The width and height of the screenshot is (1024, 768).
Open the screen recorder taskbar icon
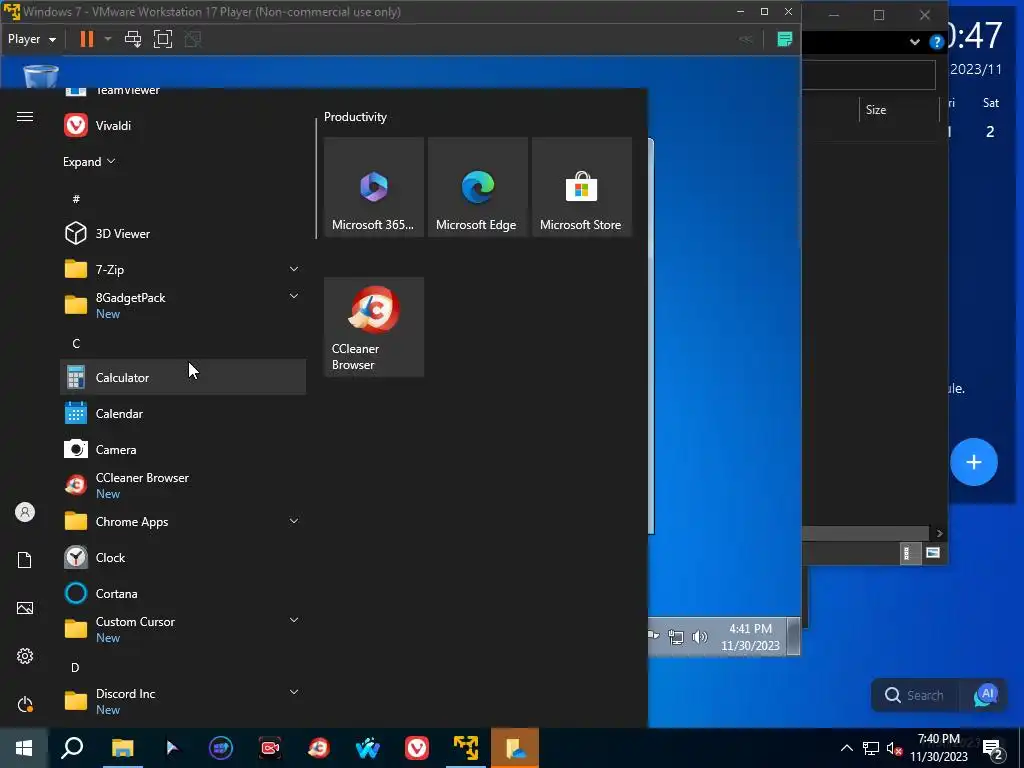(270, 748)
